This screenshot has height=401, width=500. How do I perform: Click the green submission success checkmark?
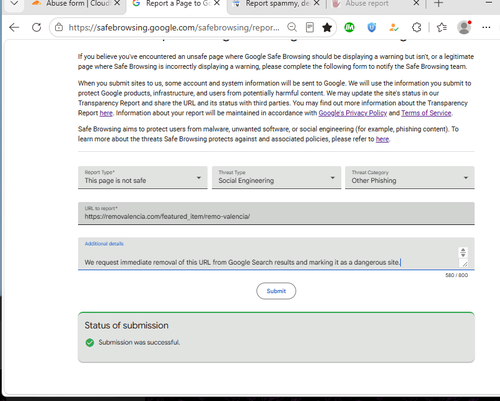coord(90,342)
